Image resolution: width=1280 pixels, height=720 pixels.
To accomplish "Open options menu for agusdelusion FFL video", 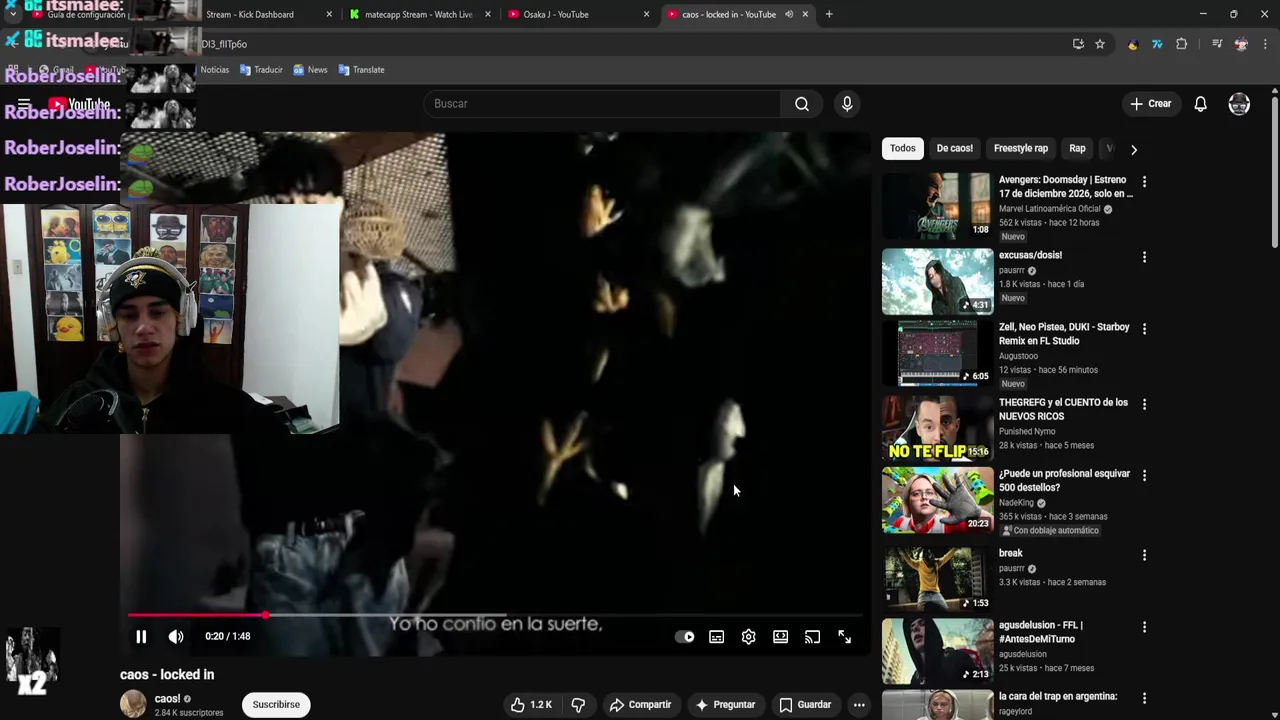I will click(1144, 627).
